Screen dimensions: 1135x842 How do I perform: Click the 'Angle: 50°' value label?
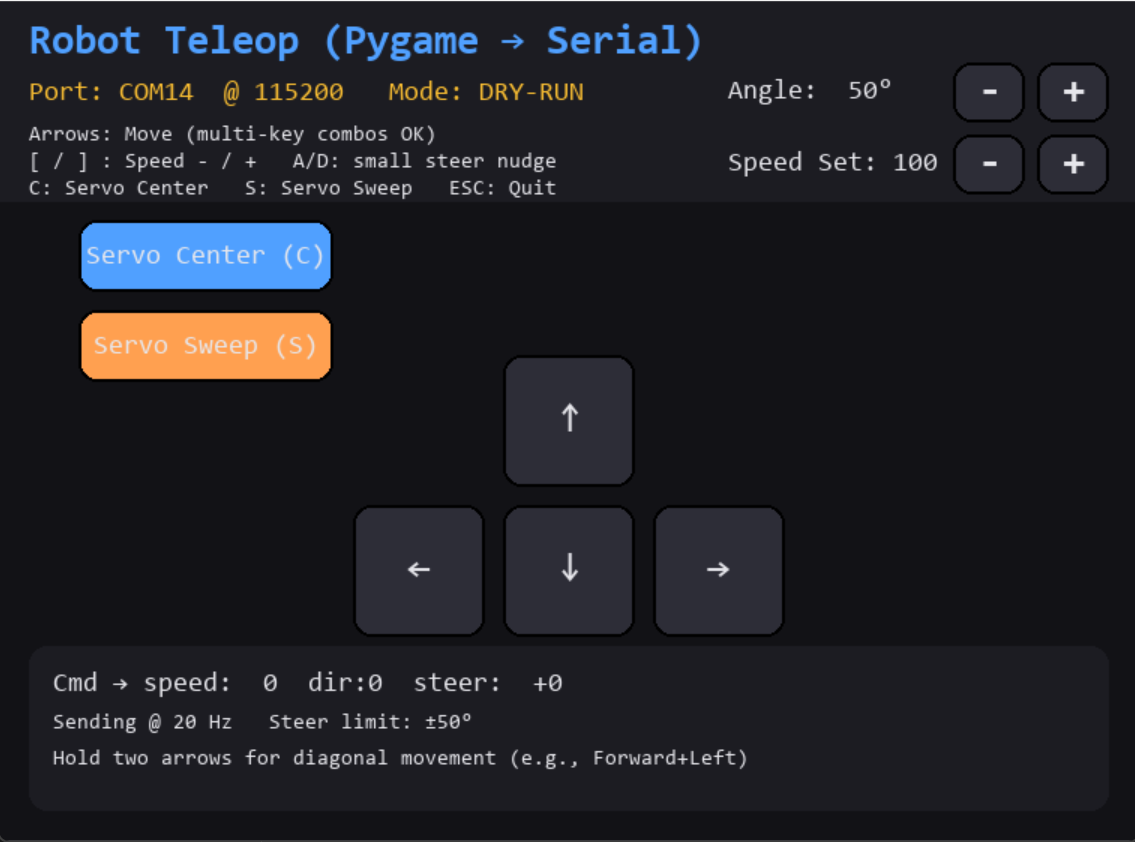tap(809, 90)
